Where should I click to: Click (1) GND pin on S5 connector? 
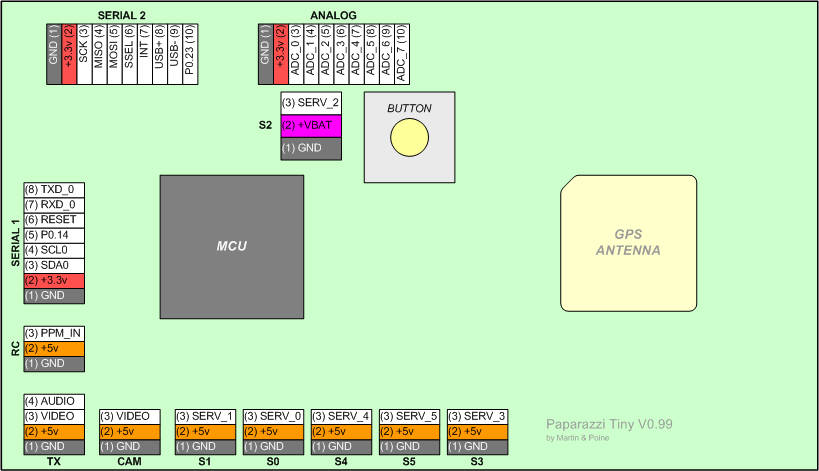(x=409, y=446)
